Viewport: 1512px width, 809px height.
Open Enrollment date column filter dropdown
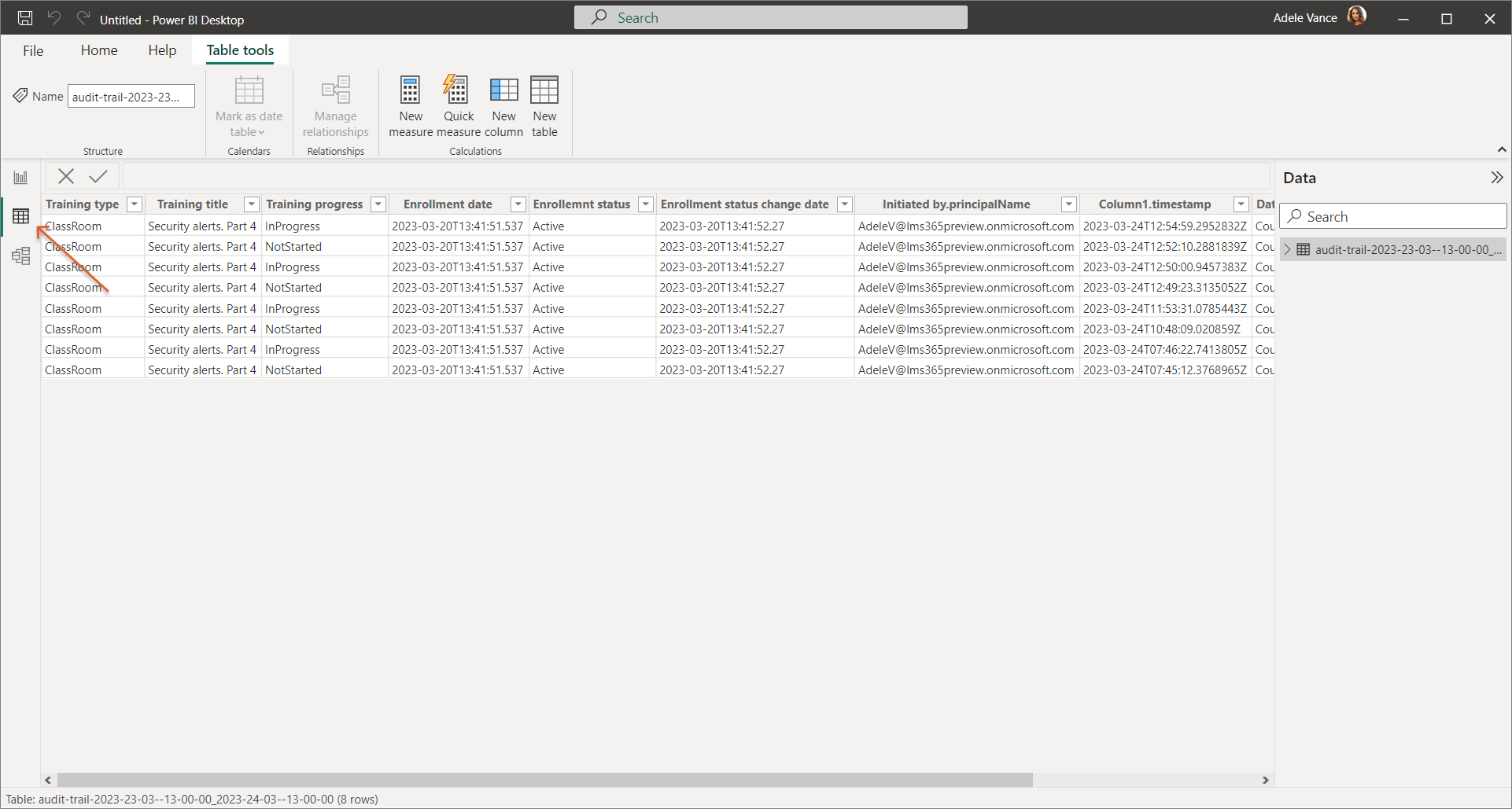518,204
